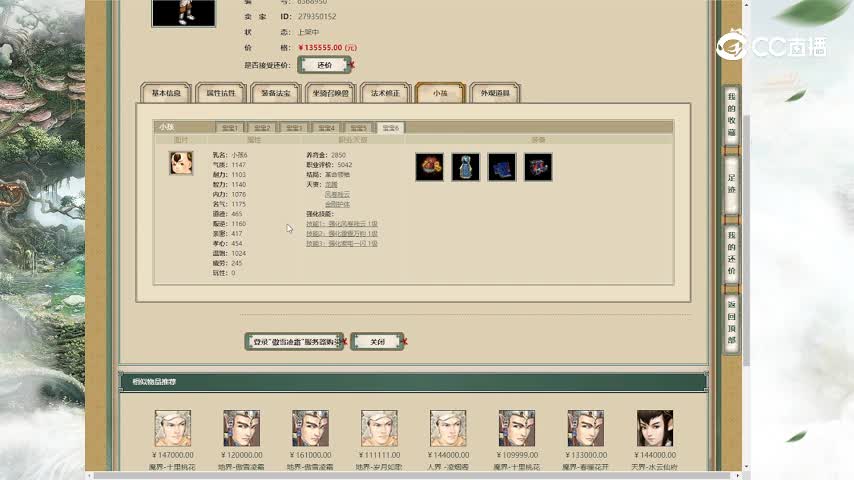Open 足迹 in right sidebar
The height and width of the screenshot is (480, 854).
coord(731,184)
